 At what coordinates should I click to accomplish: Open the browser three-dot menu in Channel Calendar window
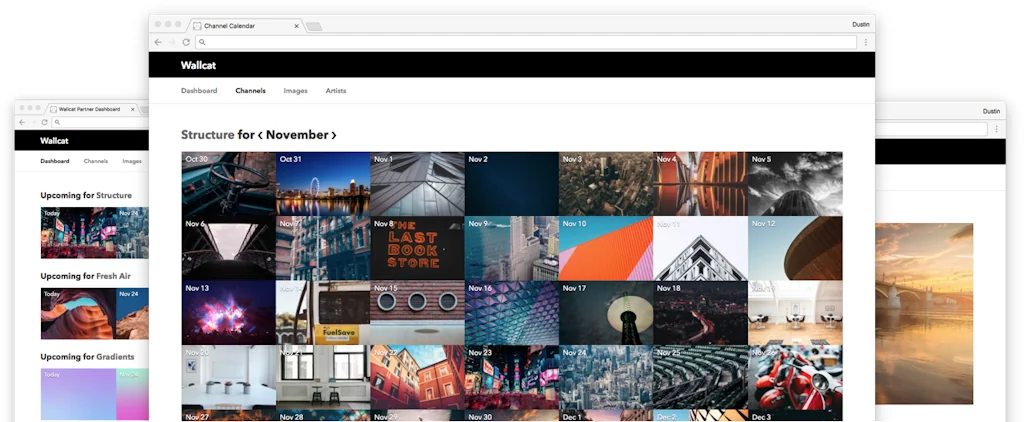[865, 42]
